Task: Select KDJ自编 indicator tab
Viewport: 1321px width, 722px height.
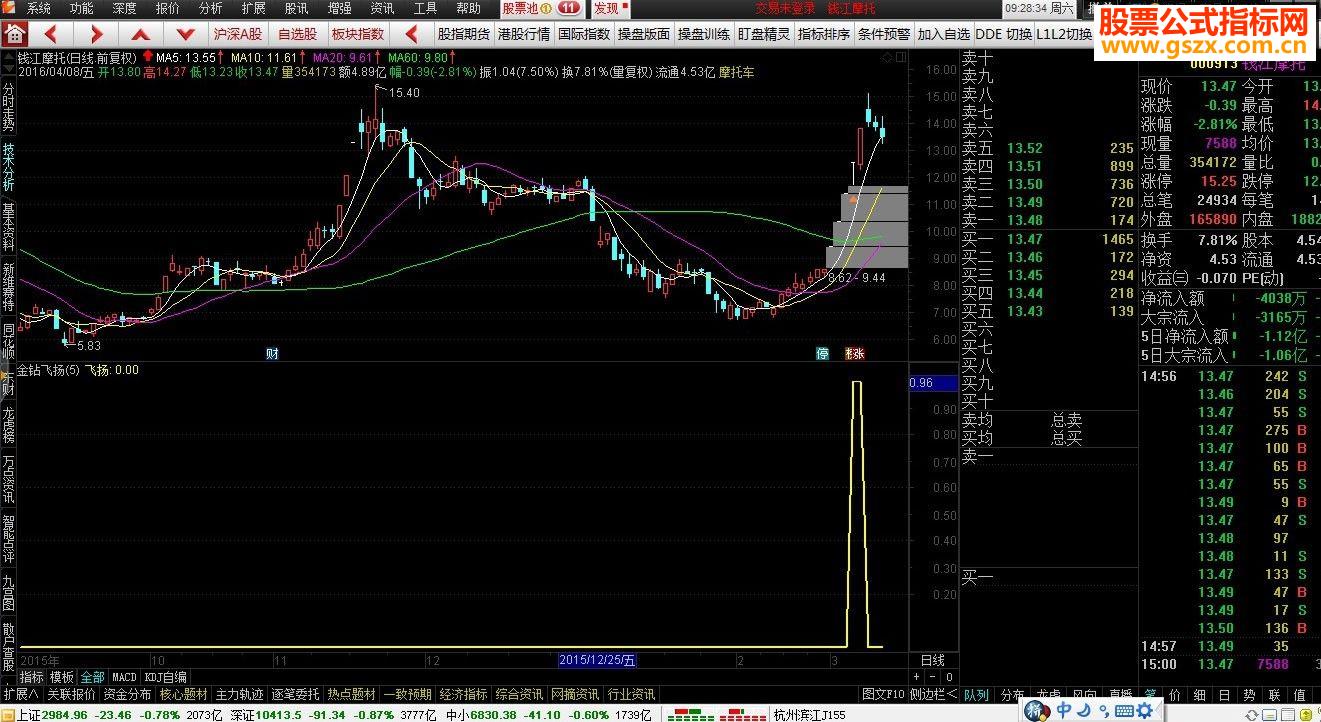Action: coord(165,677)
